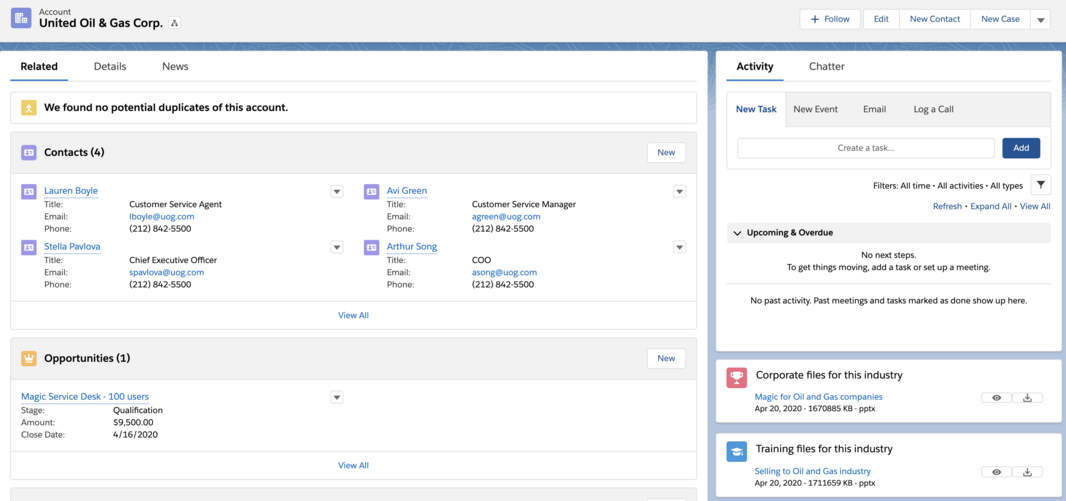
Task: Switch to the Details tab
Action: 110,66
